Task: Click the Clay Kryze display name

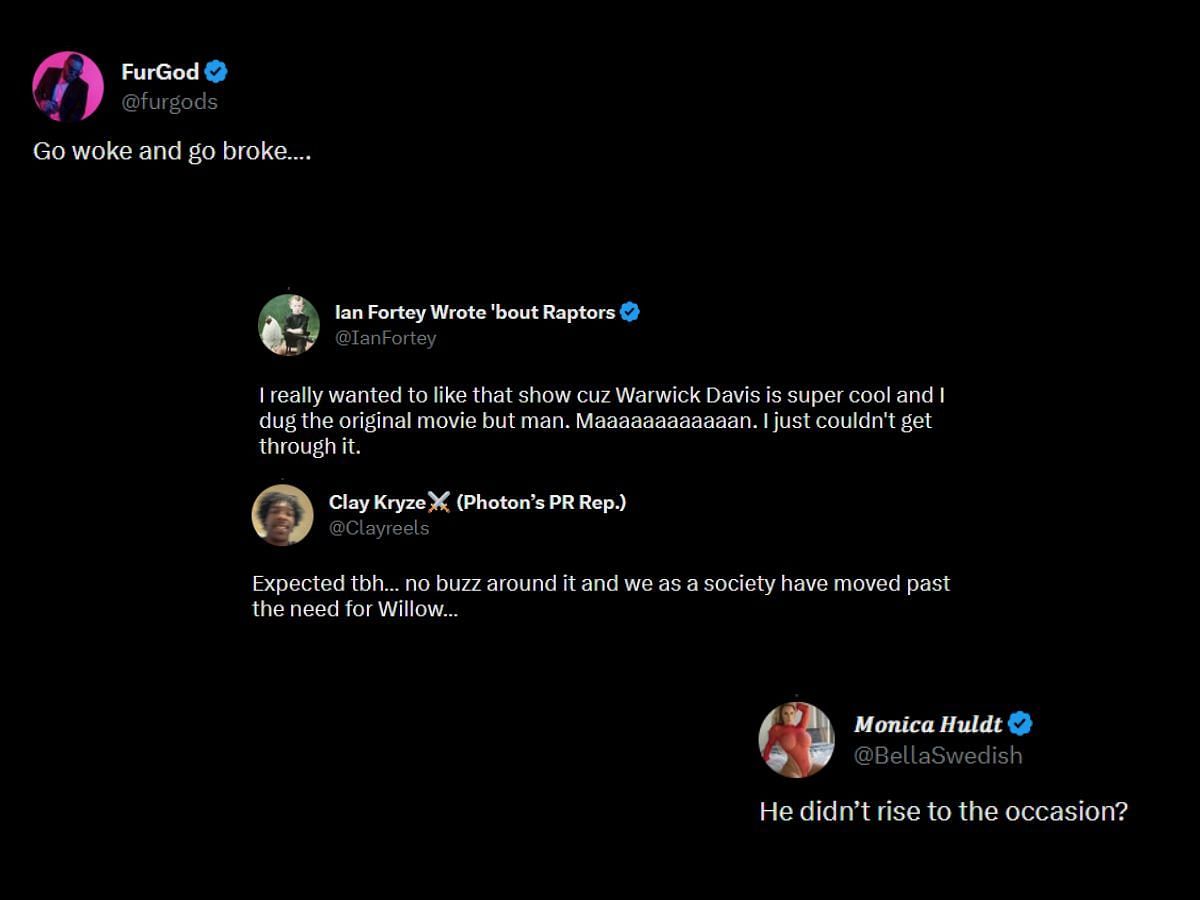Action: [377, 502]
